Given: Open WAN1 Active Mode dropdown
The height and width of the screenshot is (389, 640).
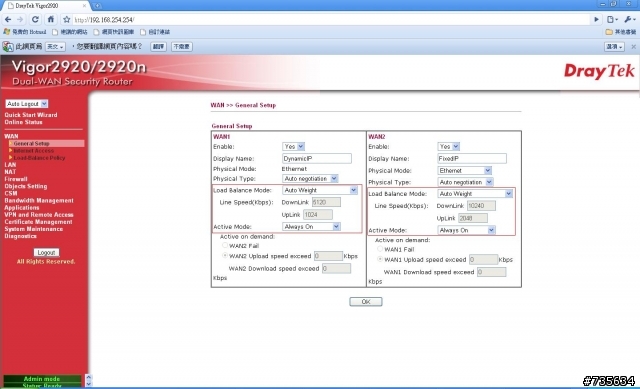Looking at the screenshot, I should click(311, 227).
